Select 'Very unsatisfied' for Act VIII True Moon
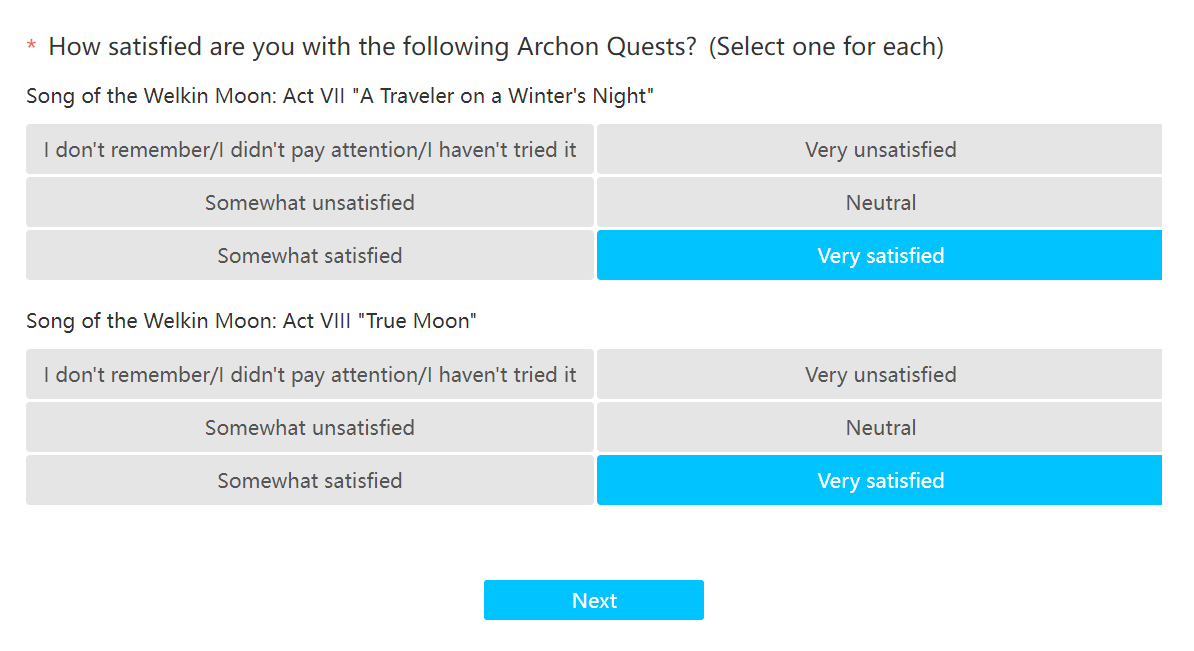The height and width of the screenshot is (651, 1194). 879,375
